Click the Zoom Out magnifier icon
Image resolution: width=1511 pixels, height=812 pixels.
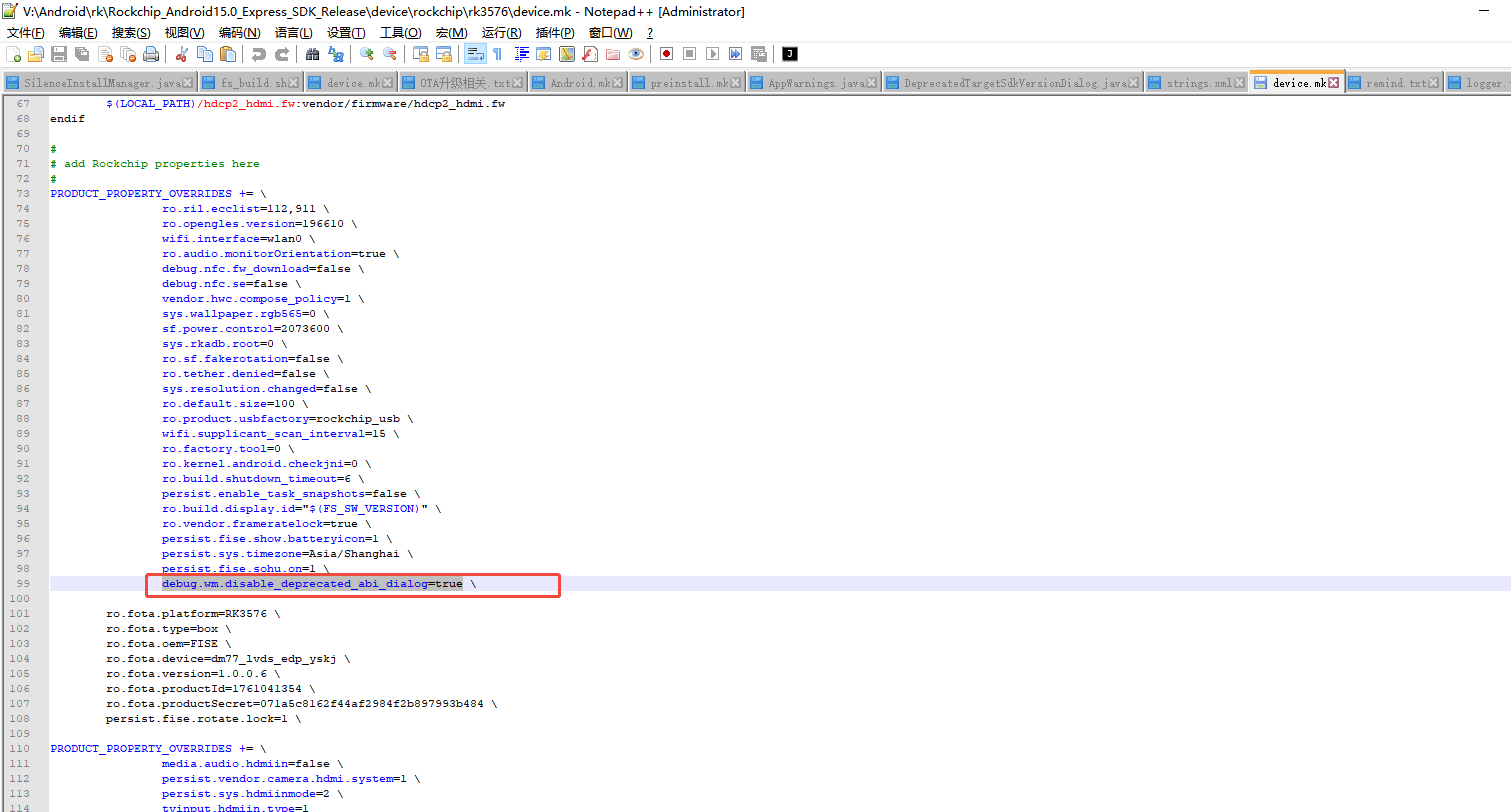(390, 54)
